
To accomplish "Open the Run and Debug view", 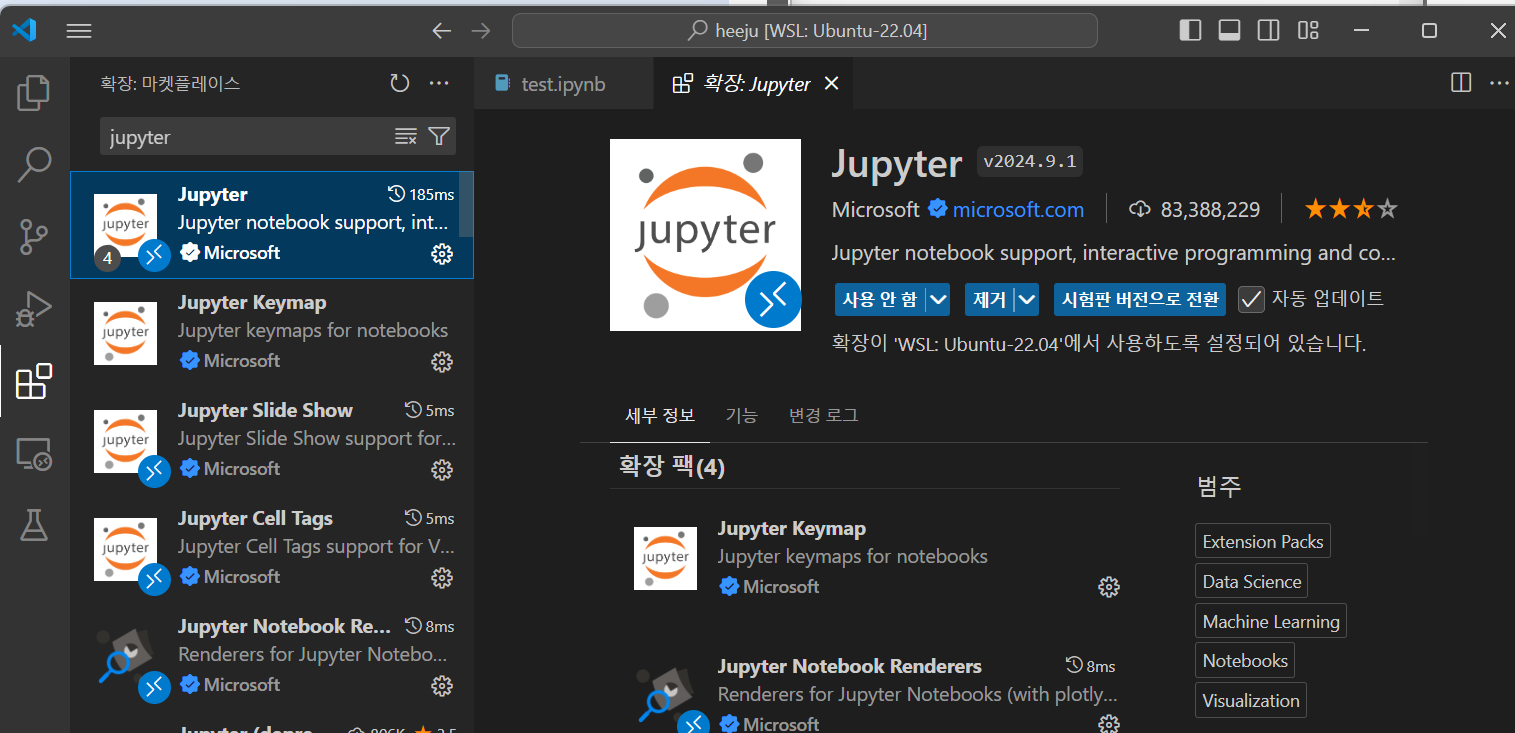I will point(34,309).
